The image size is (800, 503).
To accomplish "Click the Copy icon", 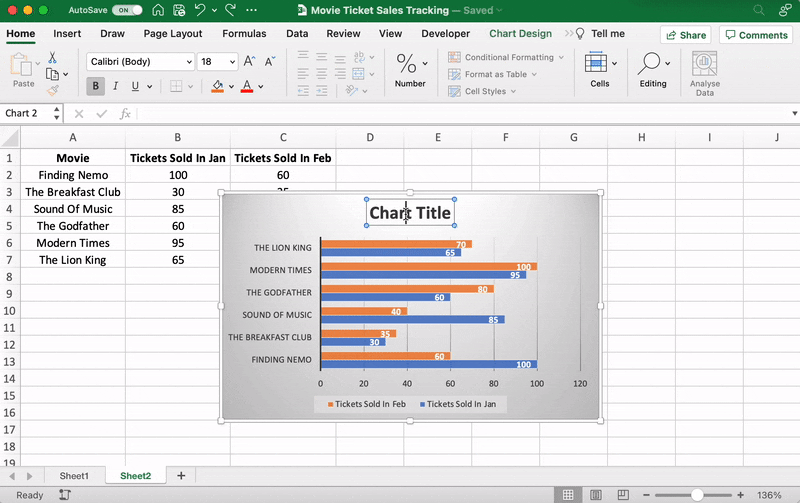I will click(52, 74).
